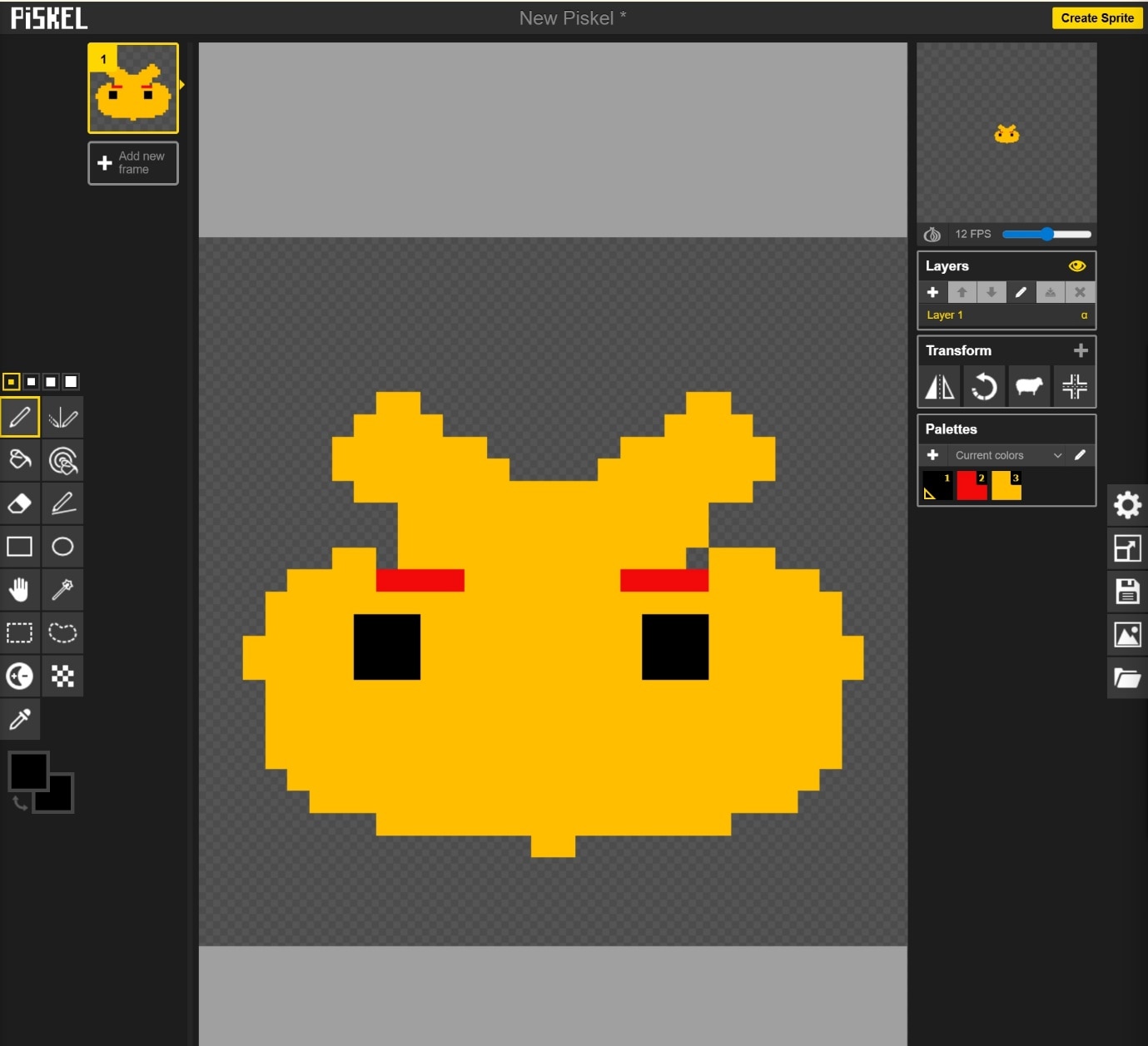Pick the Circle tool
The image size is (1148, 1046).
click(x=62, y=547)
